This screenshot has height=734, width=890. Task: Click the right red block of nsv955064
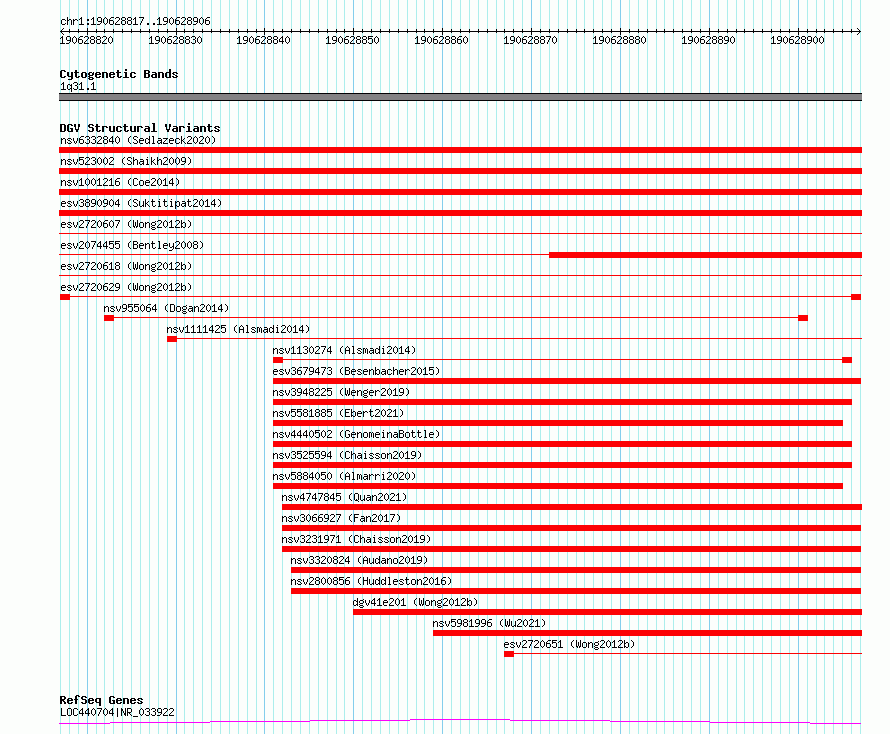(x=803, y=318)
